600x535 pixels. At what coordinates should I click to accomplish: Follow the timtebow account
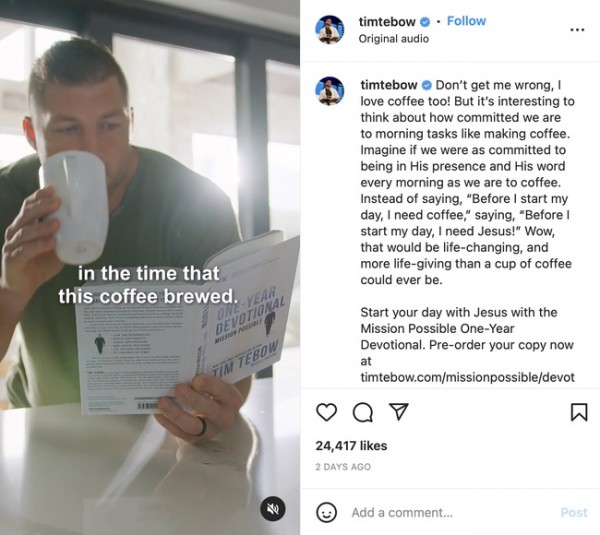click(x=466, y=21)
